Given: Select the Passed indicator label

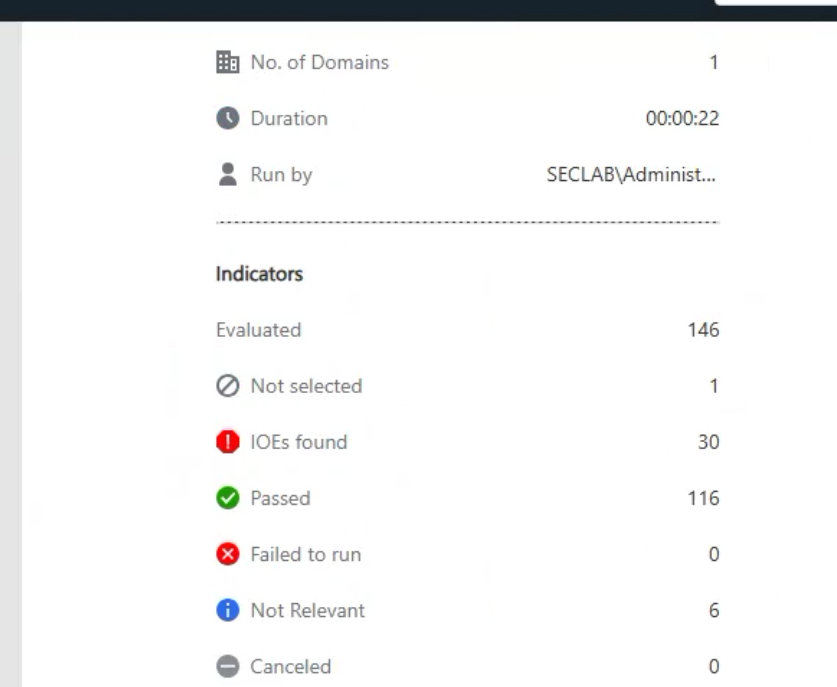Looking at the screenshot, I should [x=280, y=498].
